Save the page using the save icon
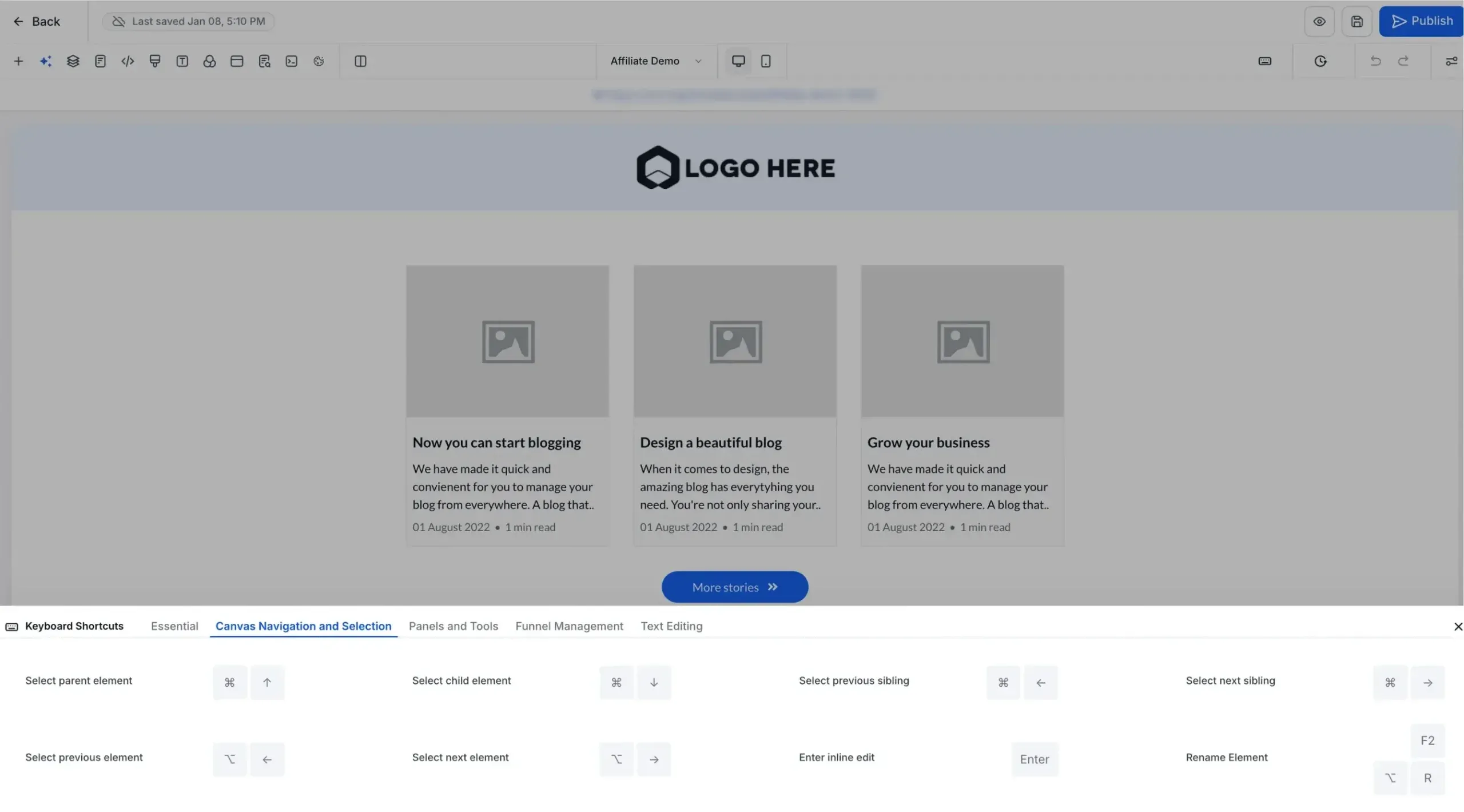Viewport: 1464px width, 812px height. [1357, 21]
